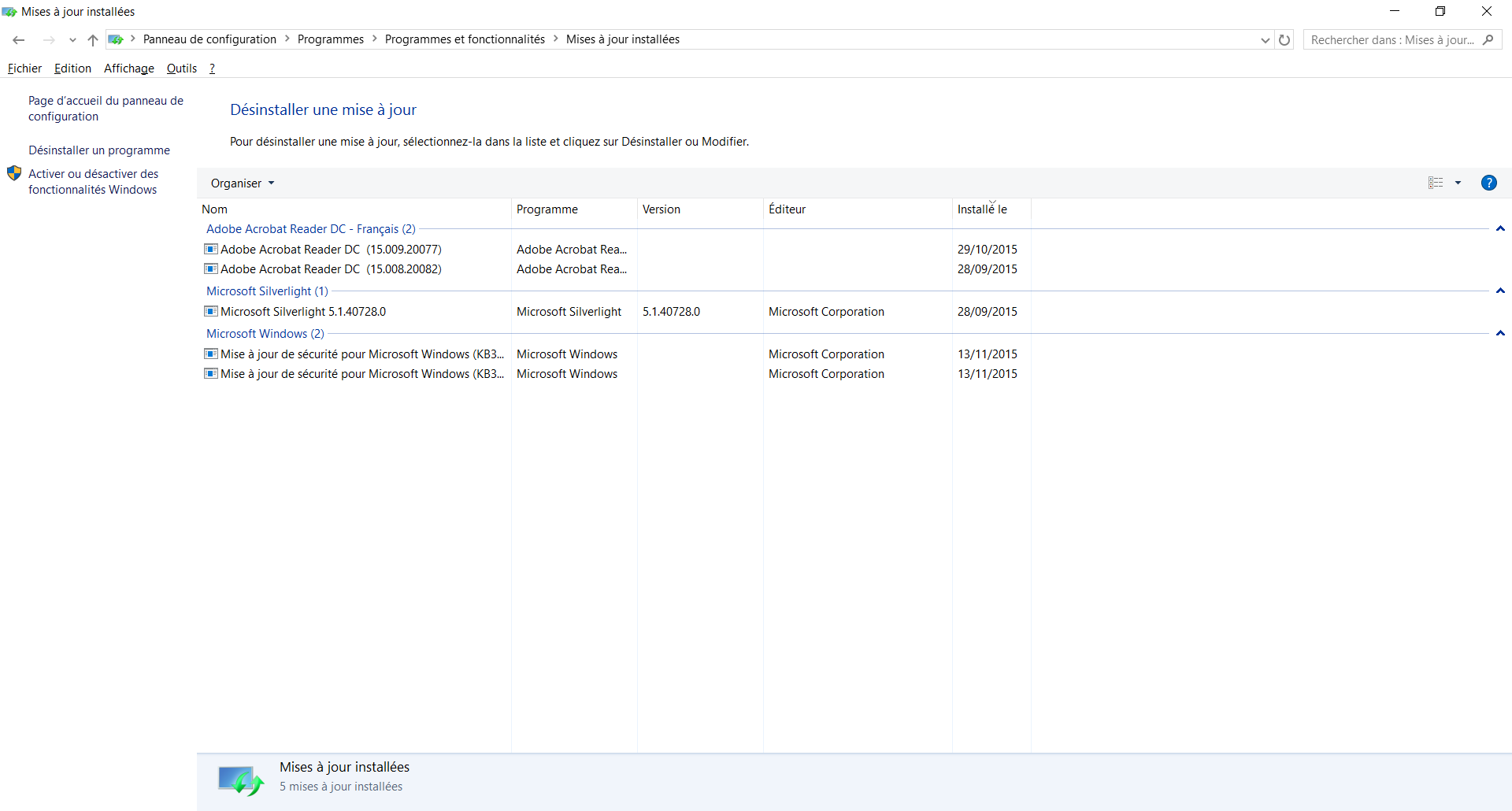Sort by the Nom column header
1512x811 pixels.
tap(354, 209)
